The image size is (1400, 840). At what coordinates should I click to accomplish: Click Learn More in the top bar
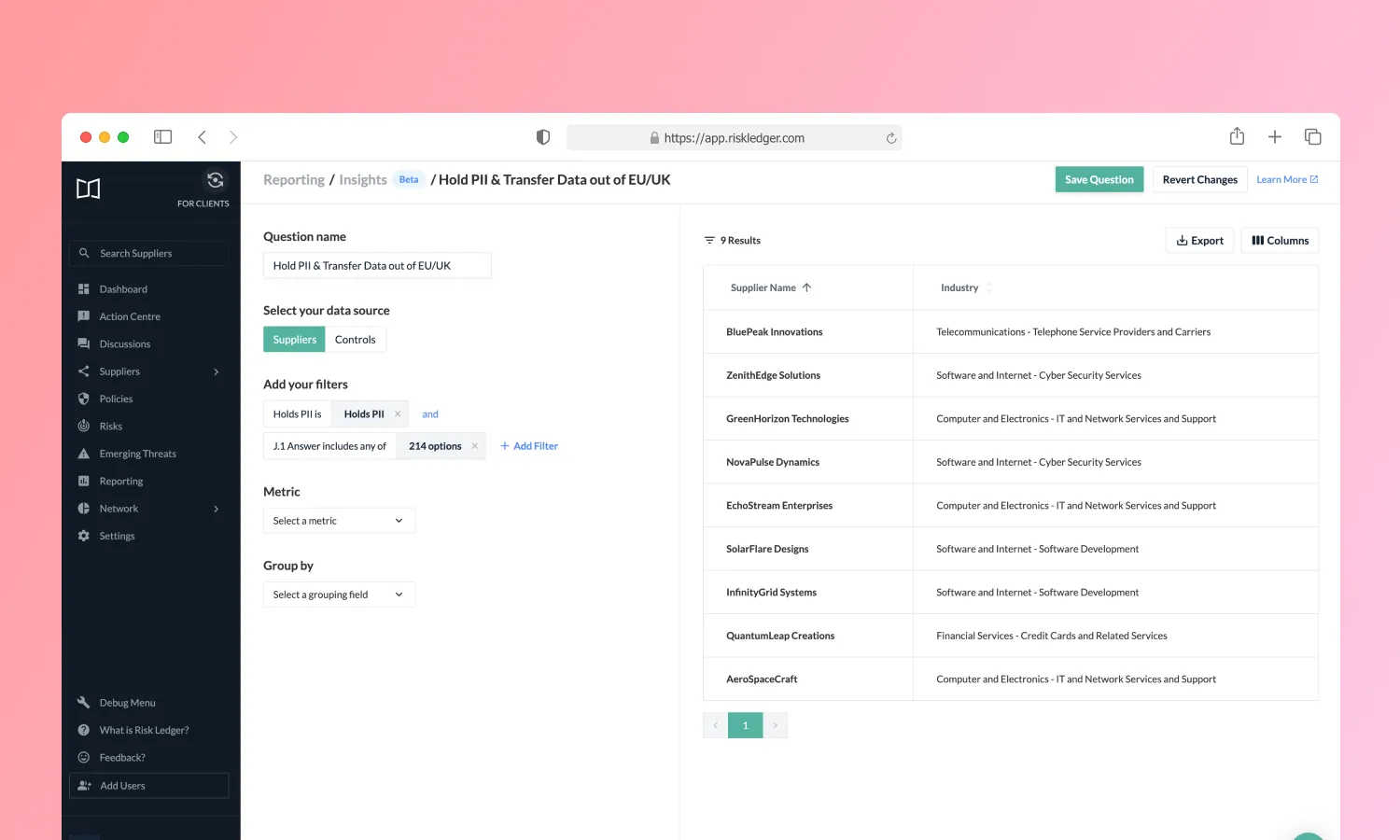click(1287, 179)
